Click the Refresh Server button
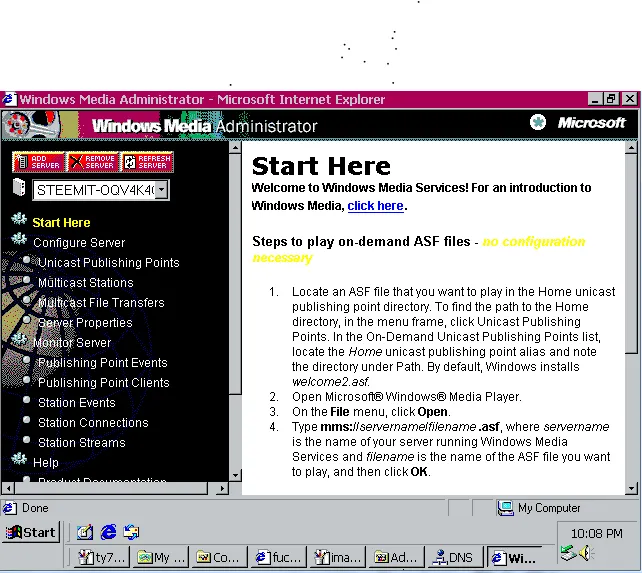Screen dimensions: 642x573 point(147,162)
